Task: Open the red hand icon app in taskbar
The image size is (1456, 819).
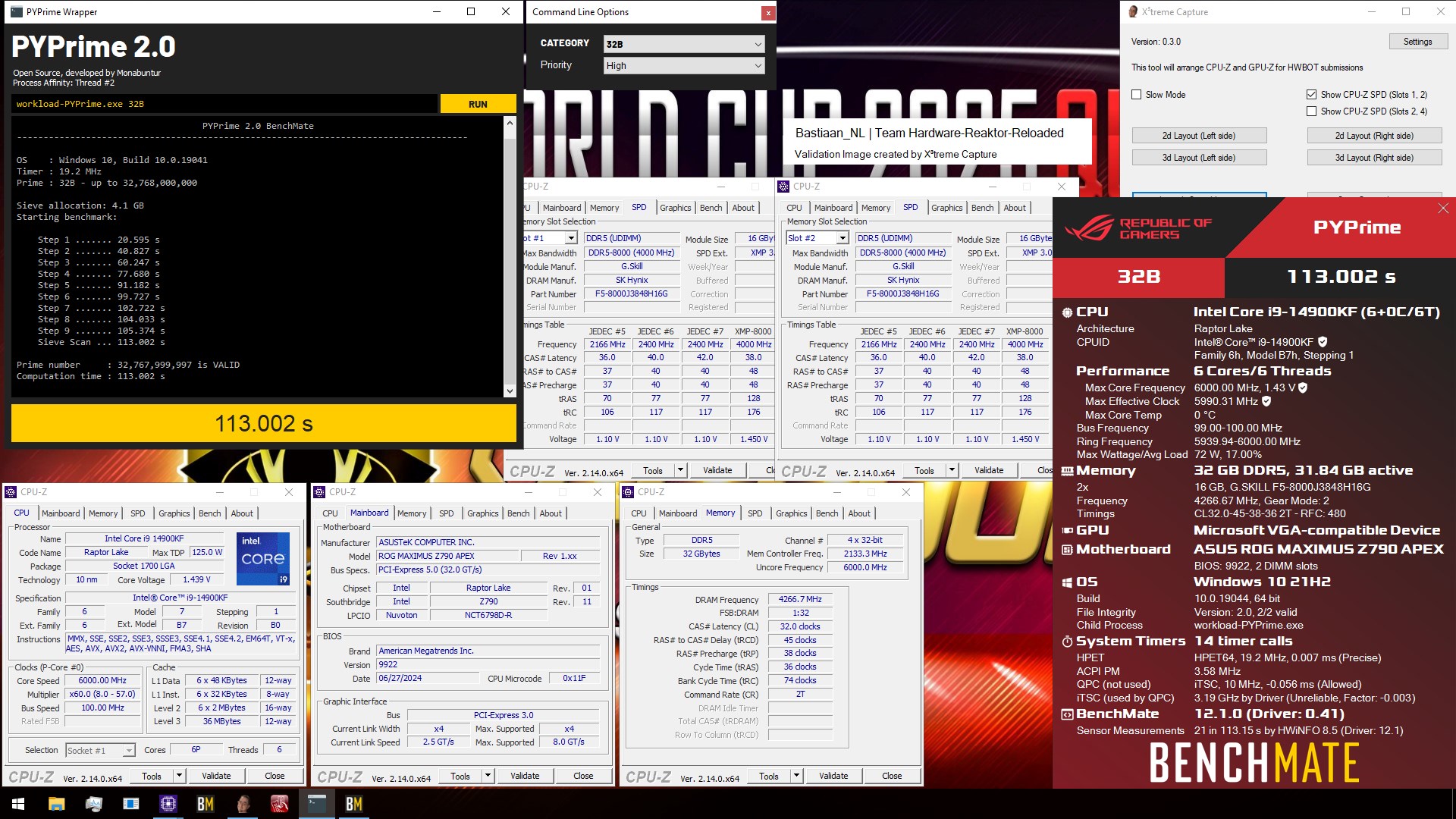Action: point(280,804)
